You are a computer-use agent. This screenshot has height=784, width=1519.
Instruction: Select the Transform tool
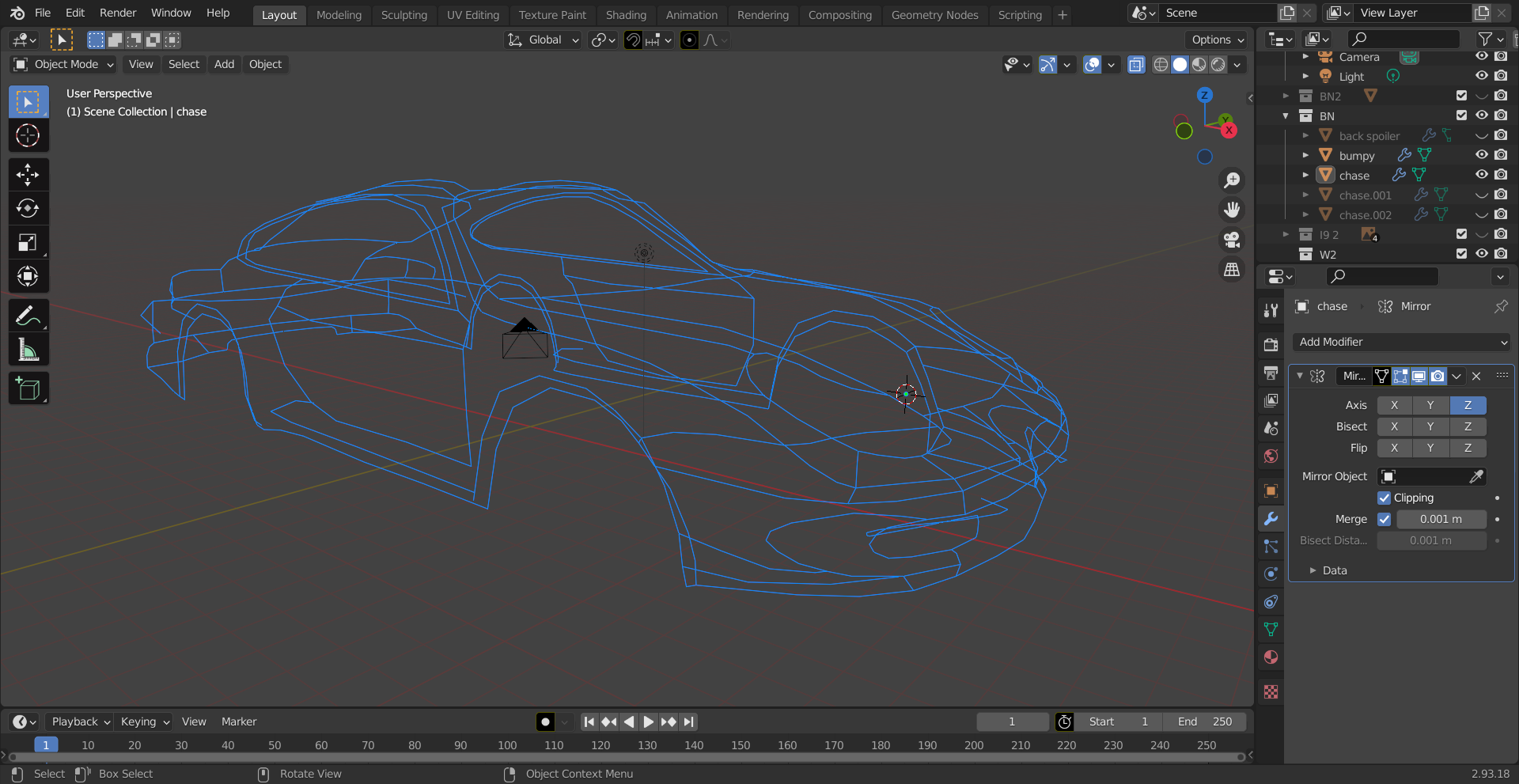(28, 277)
